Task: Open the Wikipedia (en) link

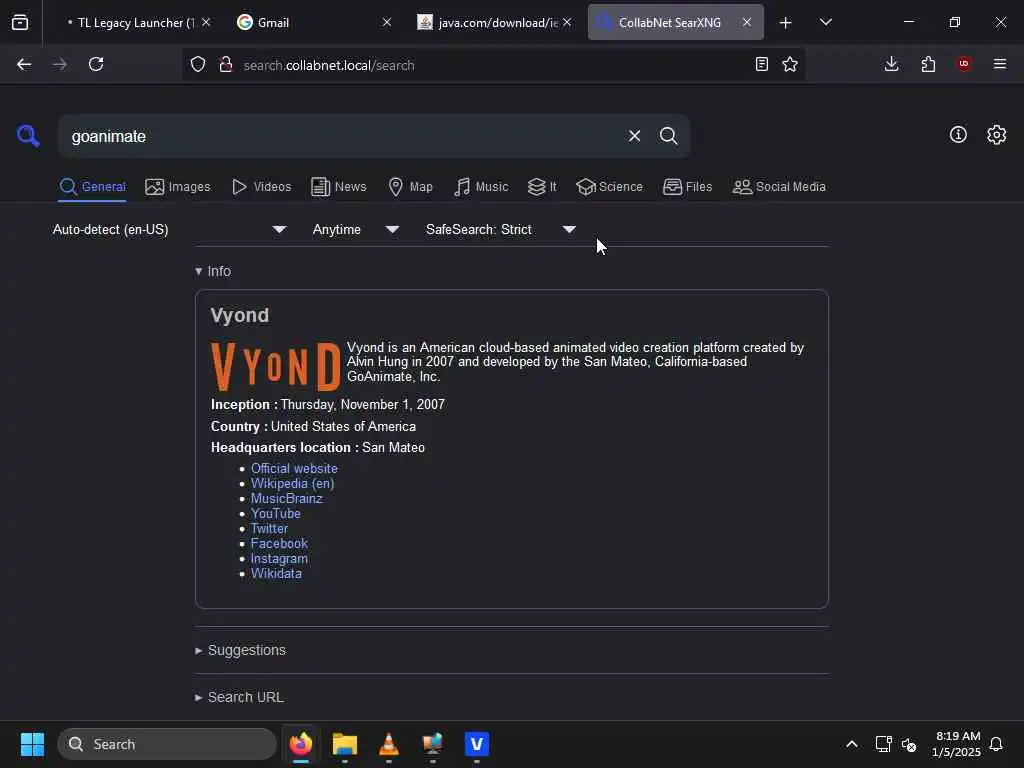Action: [x=292, y=483]
